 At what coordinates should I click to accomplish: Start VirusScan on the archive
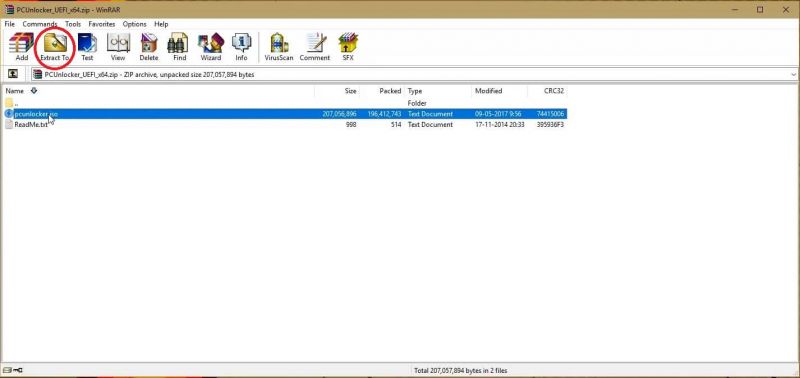(279, 47)
